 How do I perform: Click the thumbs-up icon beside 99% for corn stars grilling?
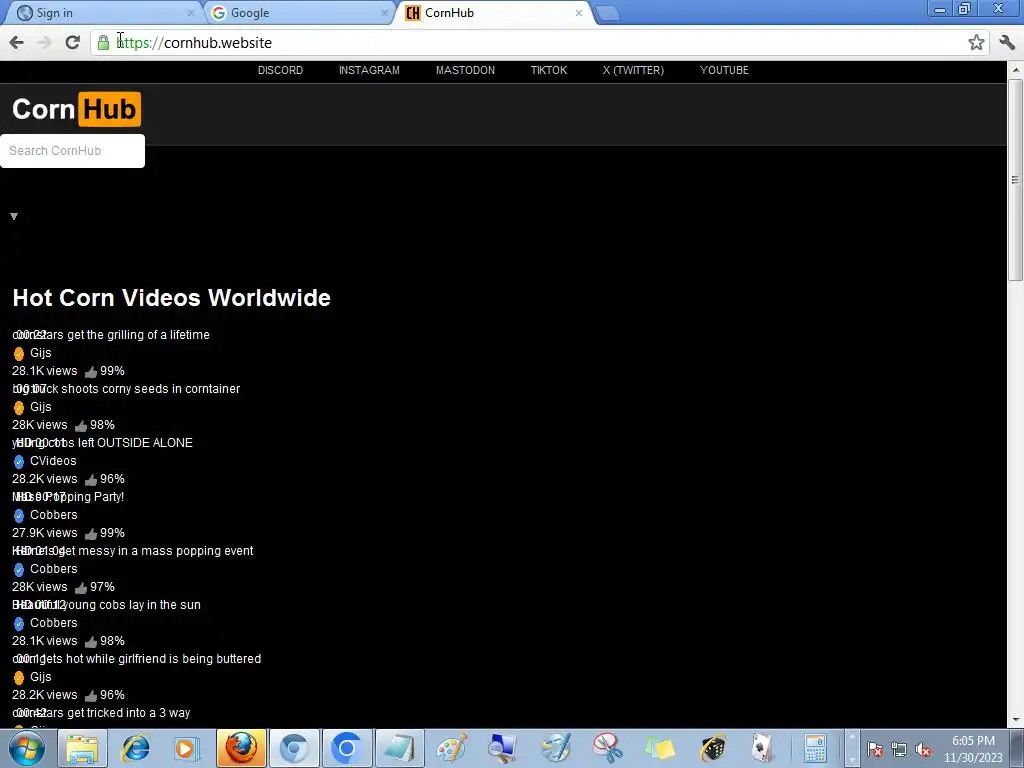(91, 372)
